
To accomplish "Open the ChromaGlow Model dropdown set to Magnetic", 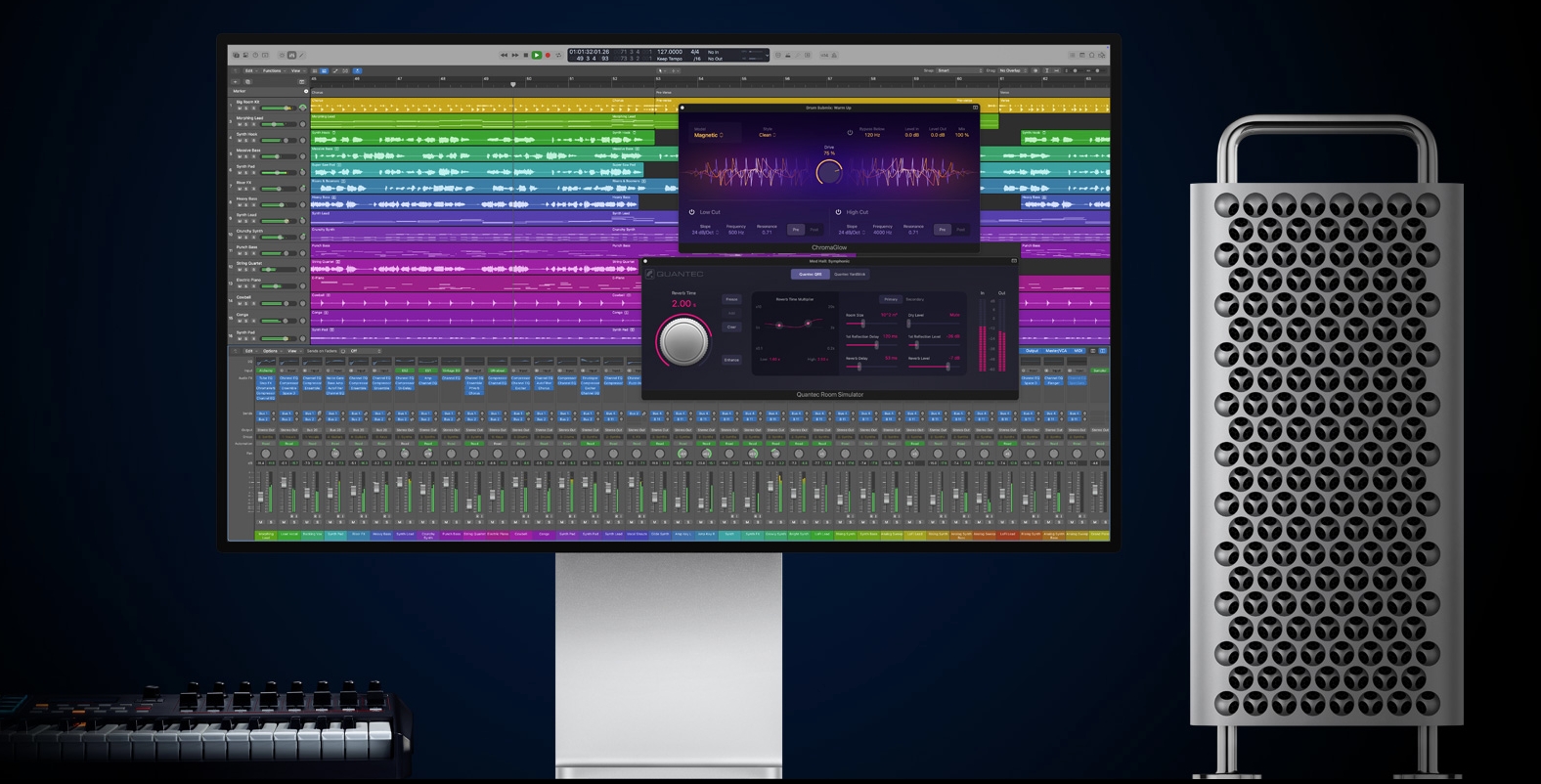I will tap(709, 135).
